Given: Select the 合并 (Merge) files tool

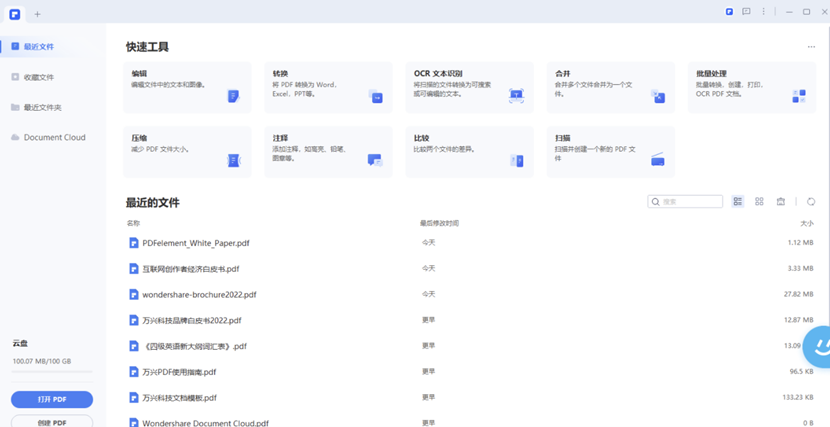Looking at the screenshot, I should pyautogui.click(x=610, y=87).
